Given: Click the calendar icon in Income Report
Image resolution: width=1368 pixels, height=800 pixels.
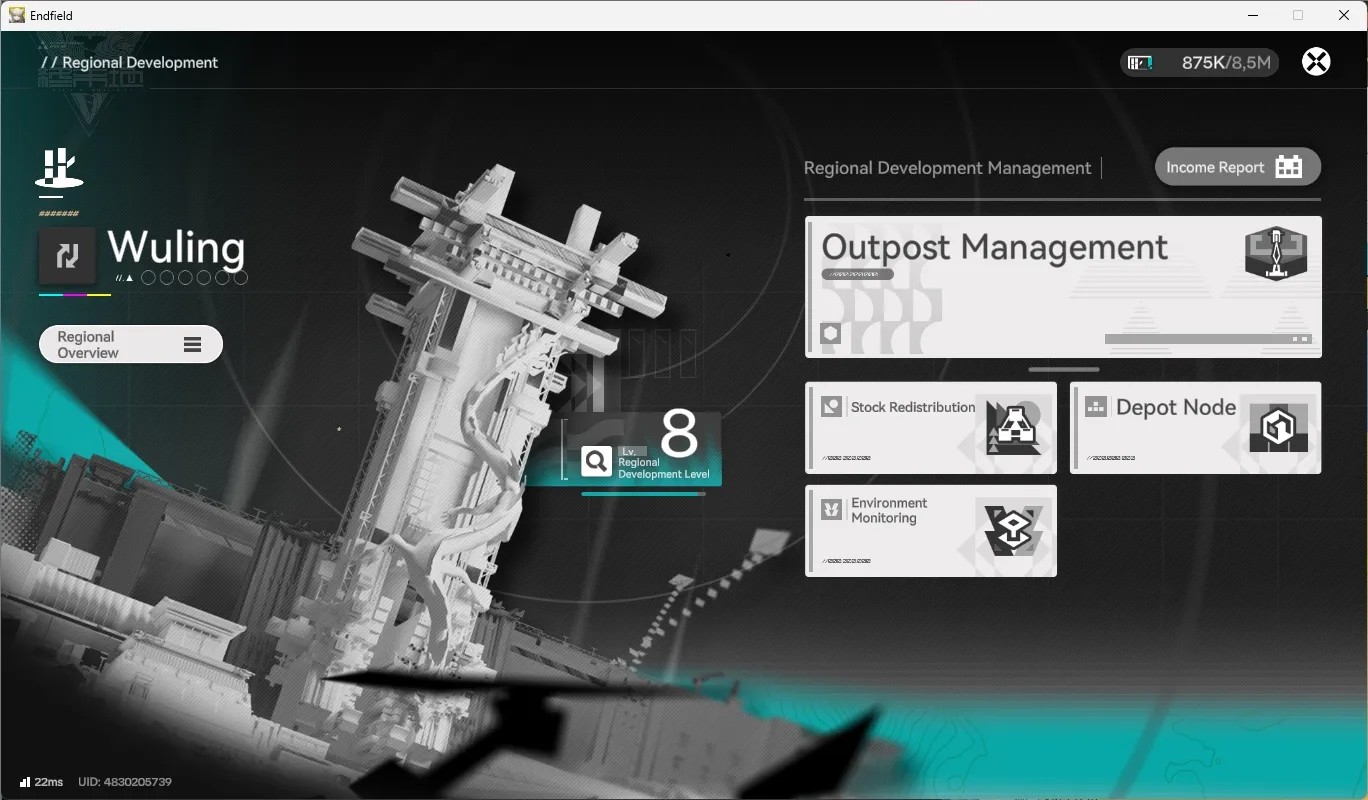Looking at the screenshot, I should pyautogui.click(x=1289, y=167).
